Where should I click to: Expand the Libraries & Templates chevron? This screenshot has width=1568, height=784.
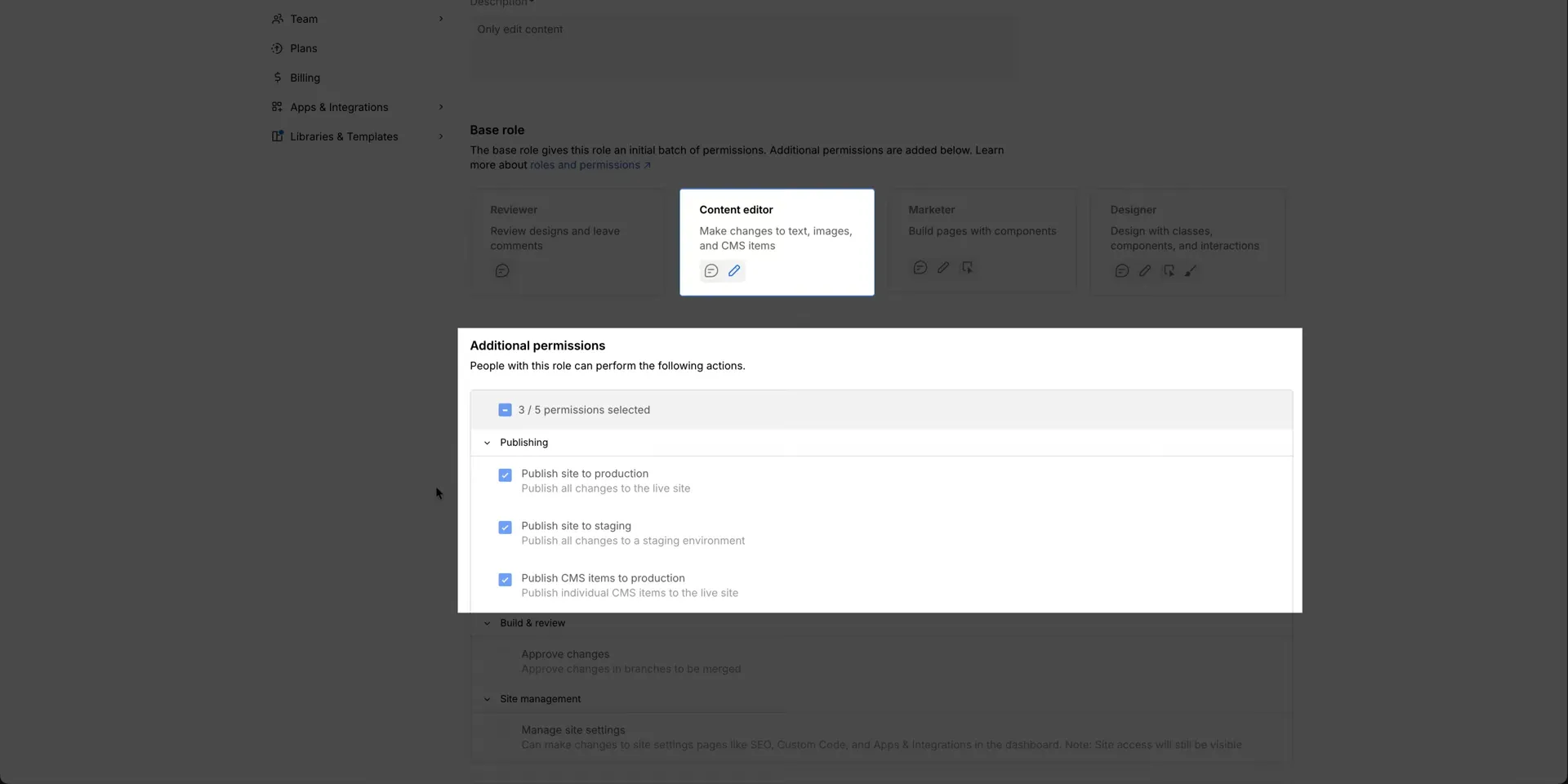click(441, 136)
